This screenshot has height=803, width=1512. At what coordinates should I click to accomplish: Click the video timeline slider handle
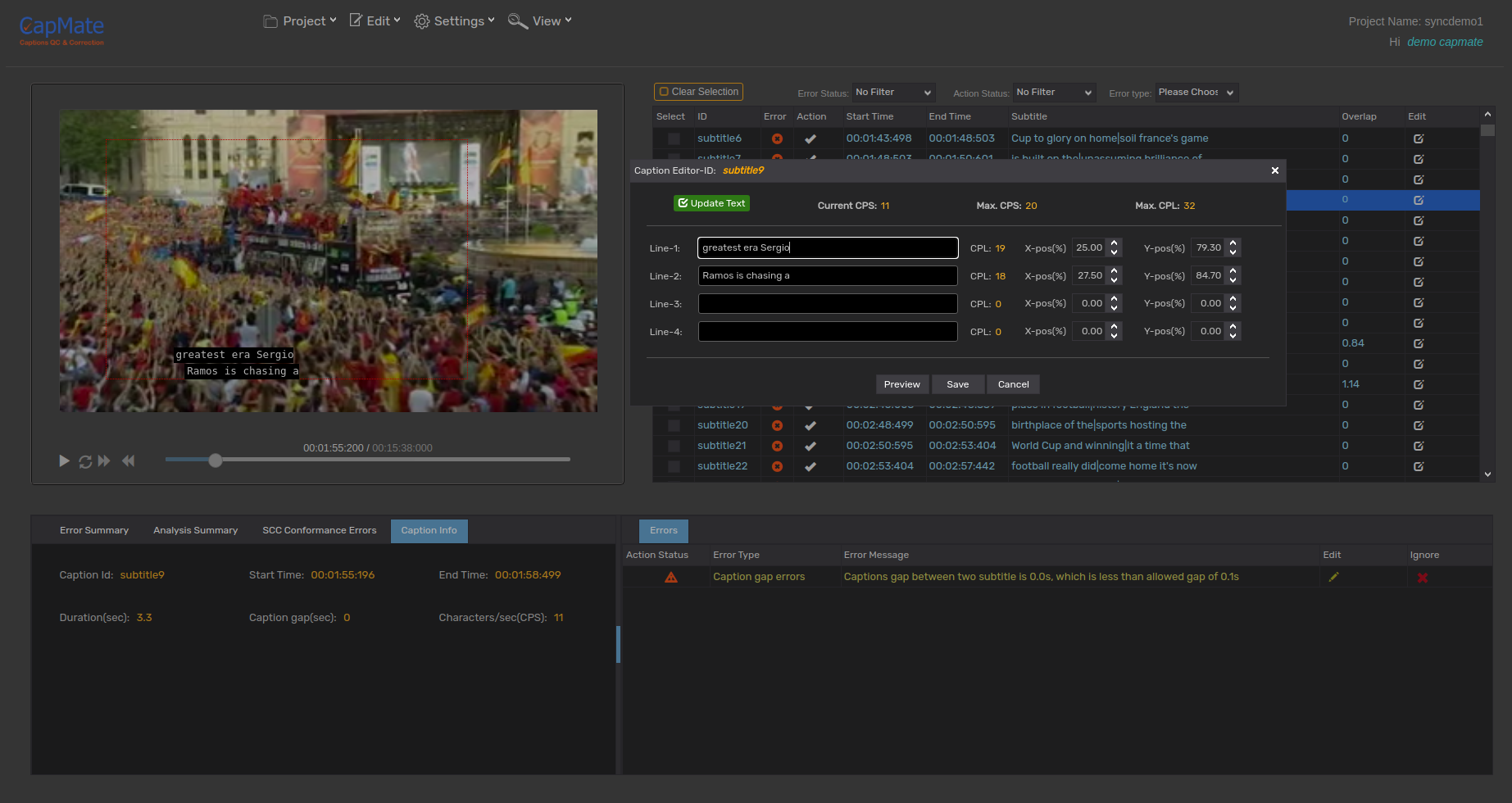tap(216, 460)
